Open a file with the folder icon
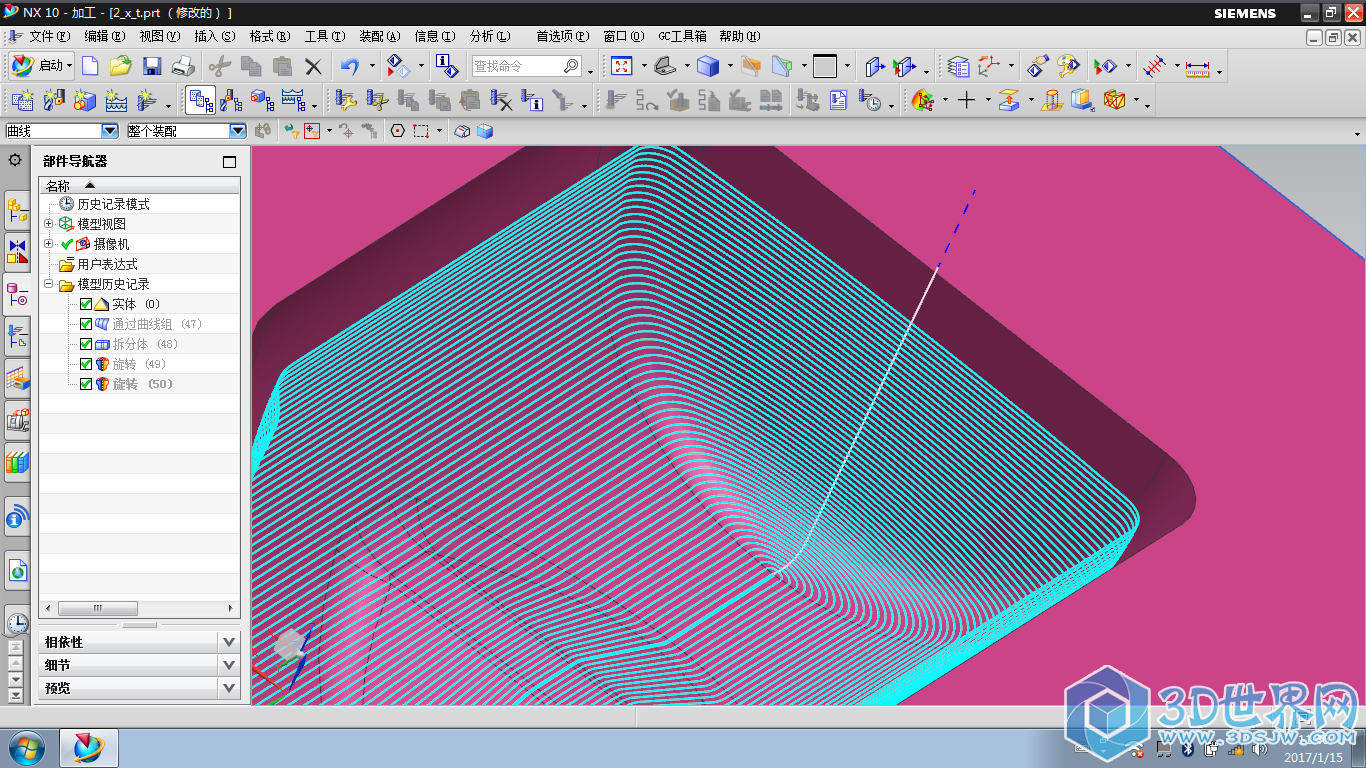The width and height of the screenshot is (1366, 768). point(121,67)
